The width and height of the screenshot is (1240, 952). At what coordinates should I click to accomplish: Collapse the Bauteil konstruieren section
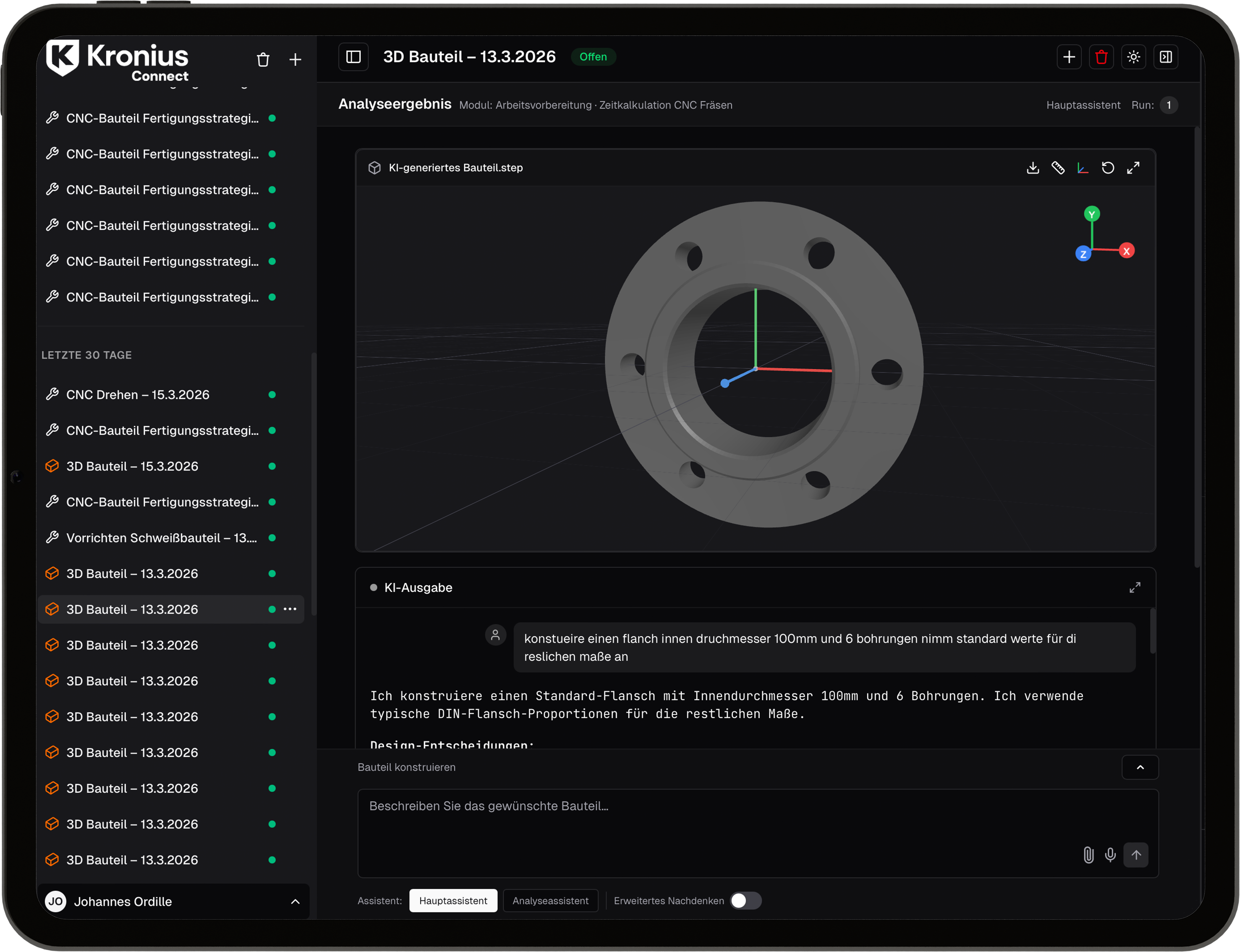click(1140, 767)
